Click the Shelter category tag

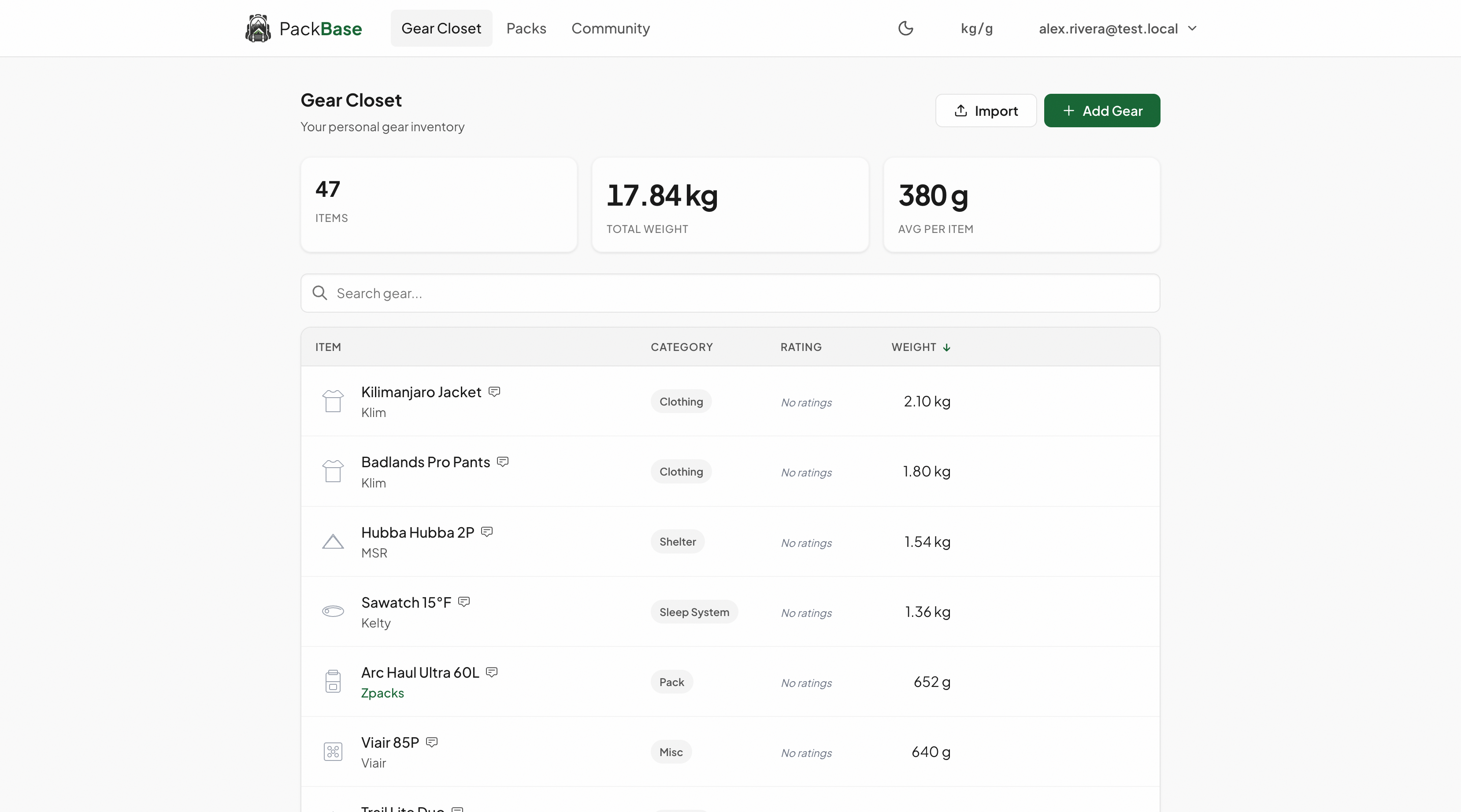click(x=677, y=542)
